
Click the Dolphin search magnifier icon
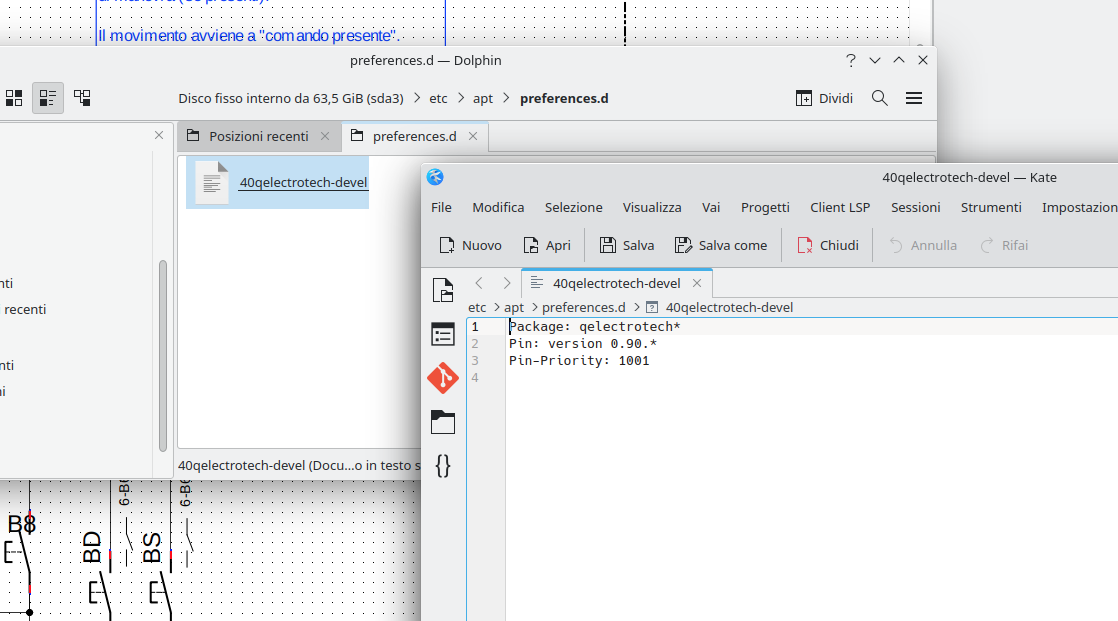pyautogui.click(x=879, y=98)
